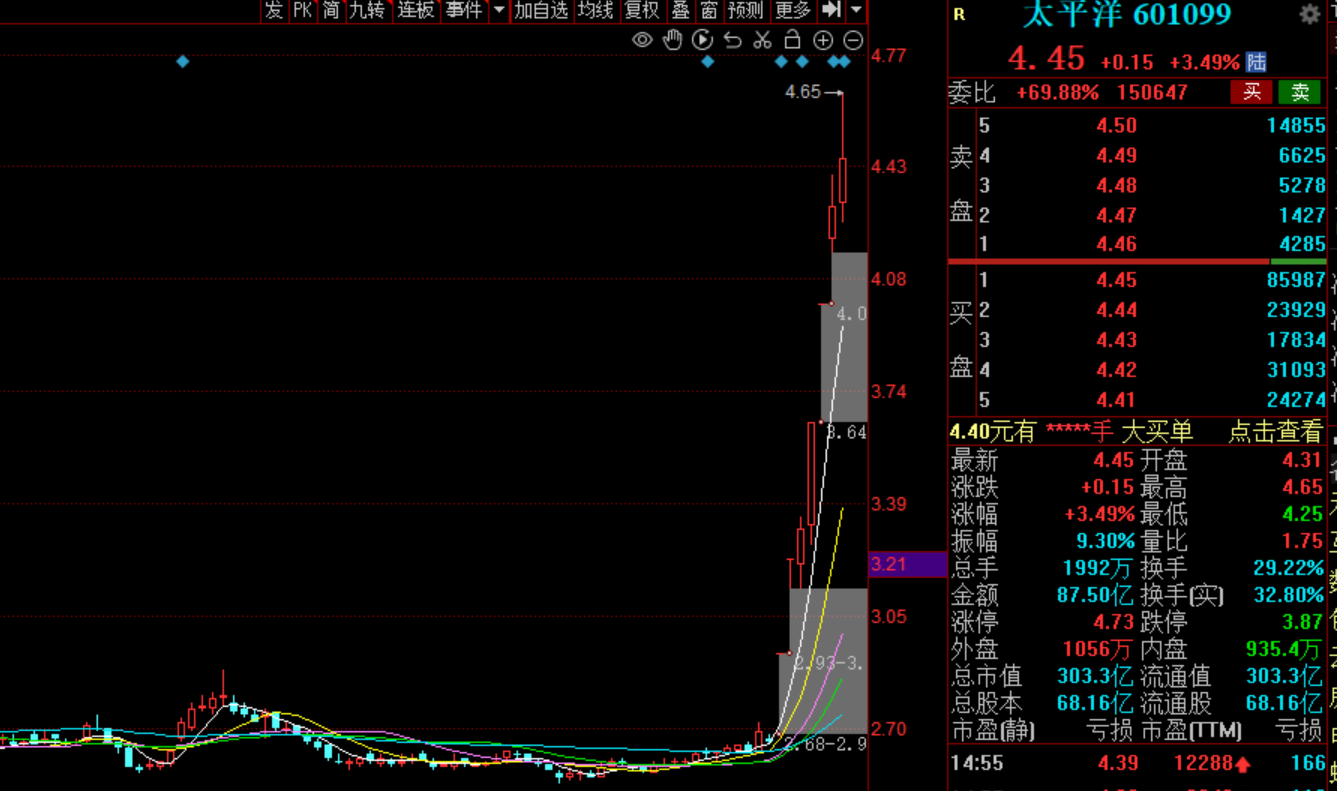Click the undo arrow icon
1337x791 pixels.
pos(733,40)
